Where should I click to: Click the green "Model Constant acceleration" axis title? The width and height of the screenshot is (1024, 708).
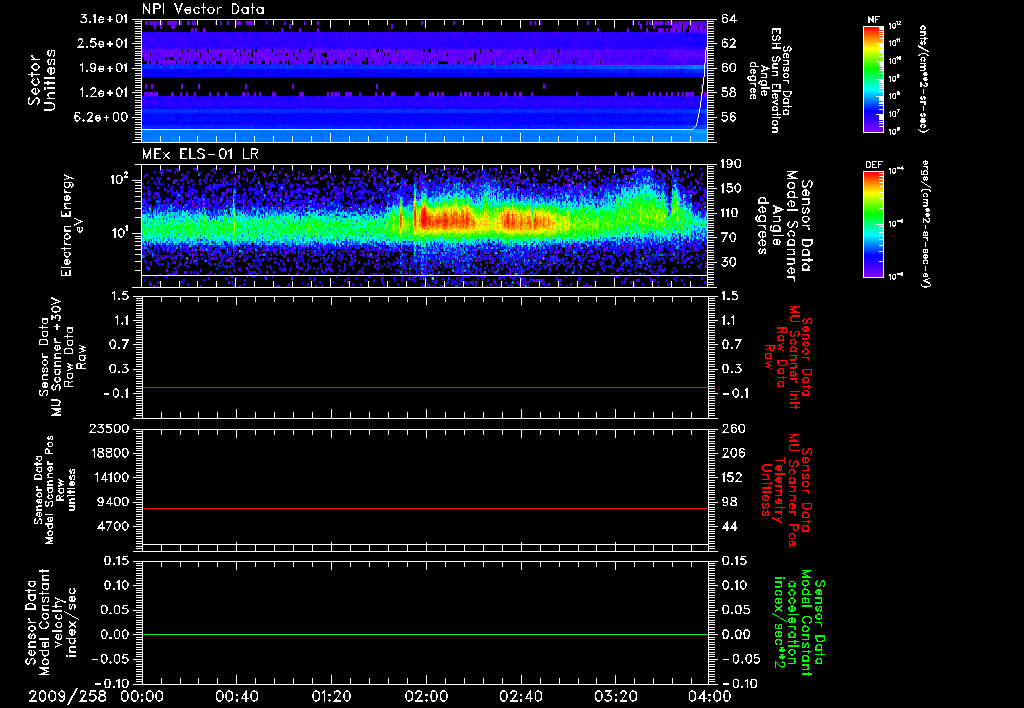click(799, 620)
